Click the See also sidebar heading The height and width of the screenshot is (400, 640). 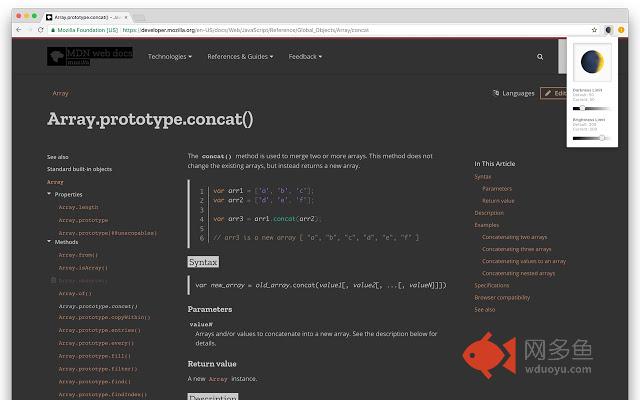tap(58, 157)
